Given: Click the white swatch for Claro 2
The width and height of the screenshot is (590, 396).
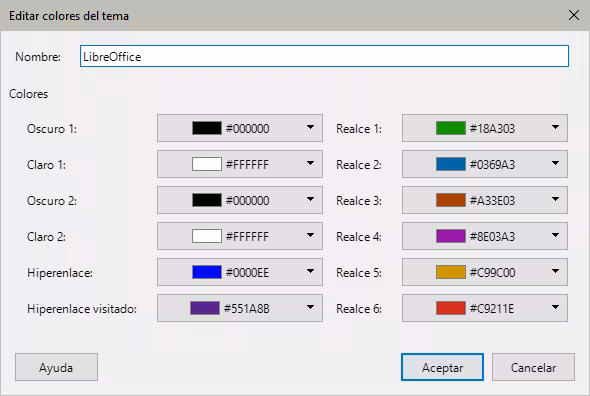Looking at the screenshot, I should coord(207,236).
